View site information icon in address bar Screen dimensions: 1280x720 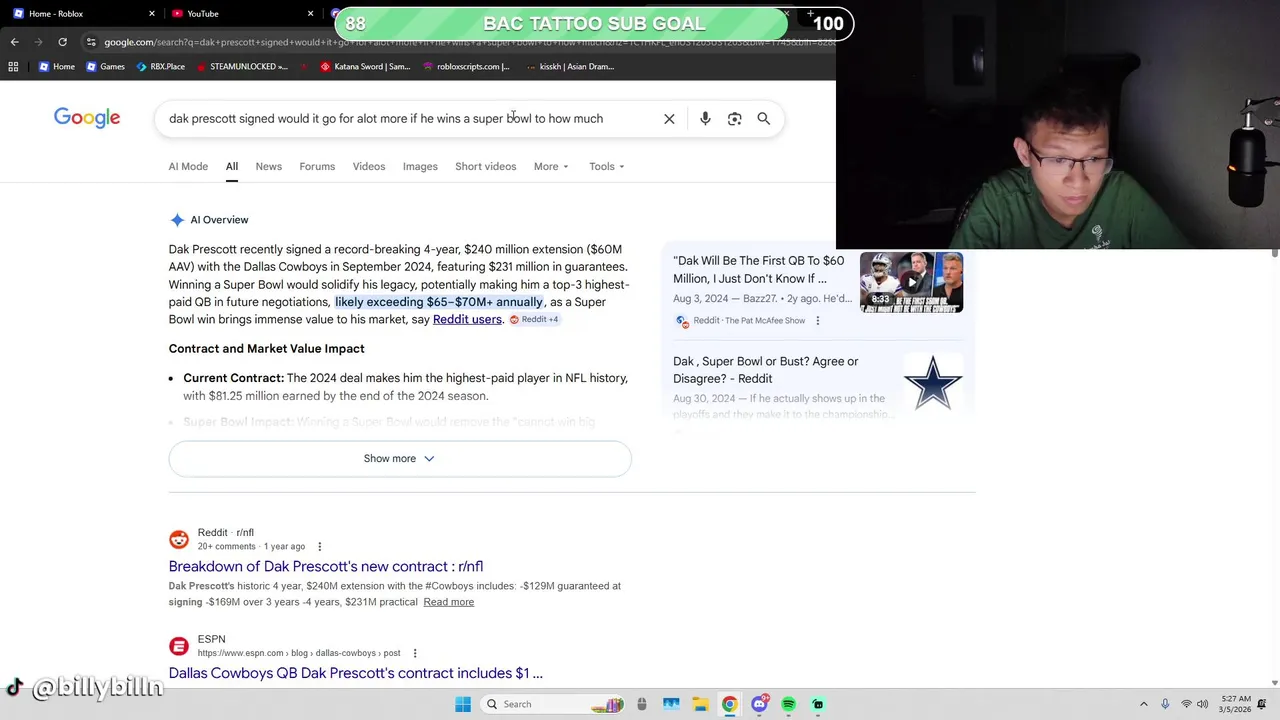coord(91,42)
